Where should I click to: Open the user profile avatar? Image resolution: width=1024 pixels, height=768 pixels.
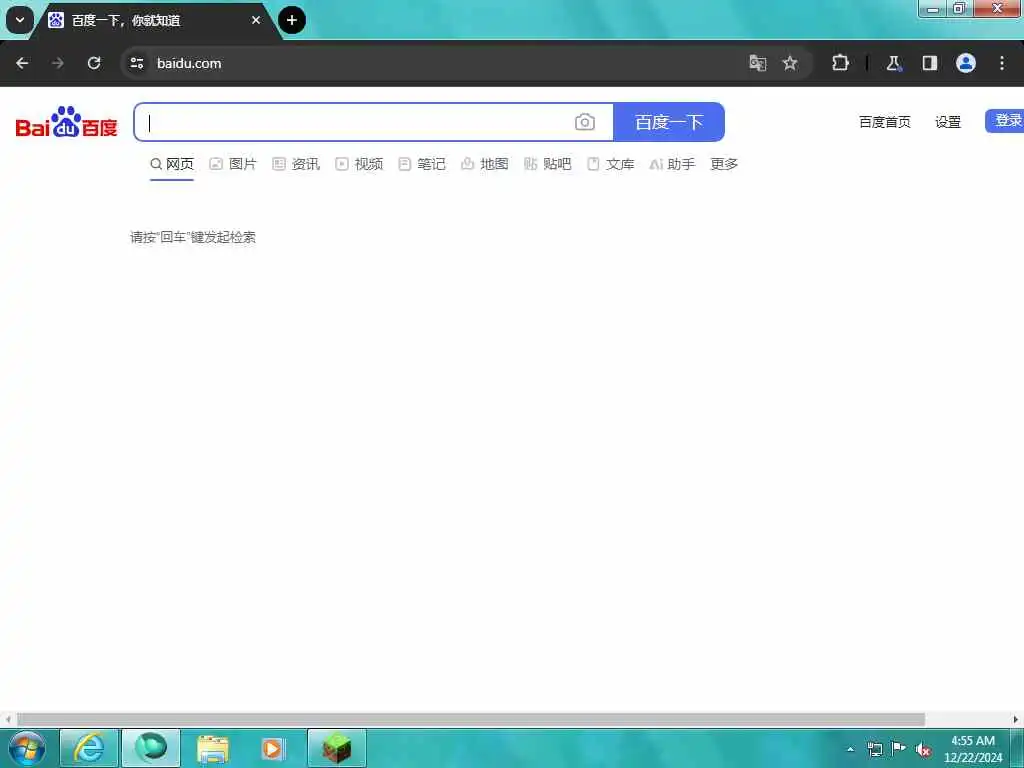966,63
